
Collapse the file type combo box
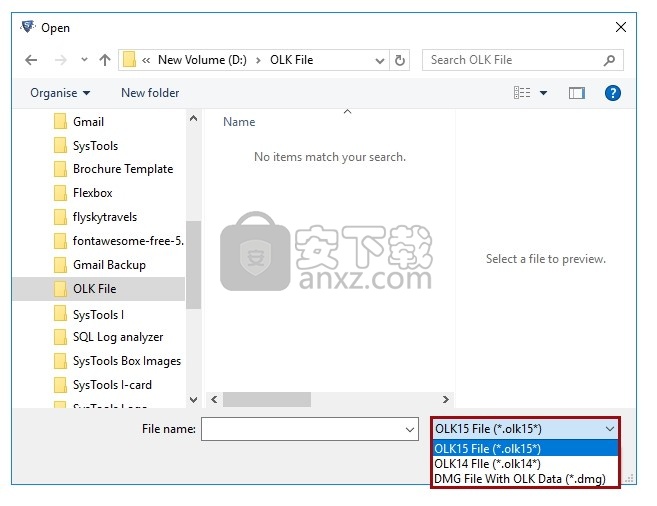click(x=609, y=429)
